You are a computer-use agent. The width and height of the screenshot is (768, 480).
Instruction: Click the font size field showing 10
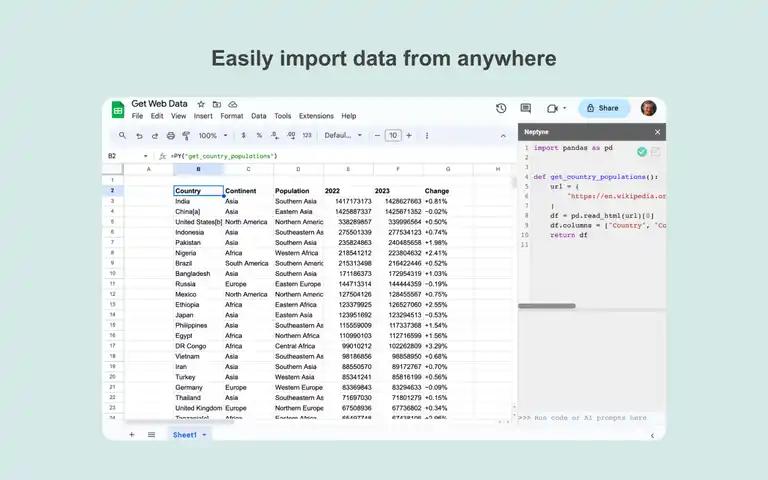click(x=393, y=136)
